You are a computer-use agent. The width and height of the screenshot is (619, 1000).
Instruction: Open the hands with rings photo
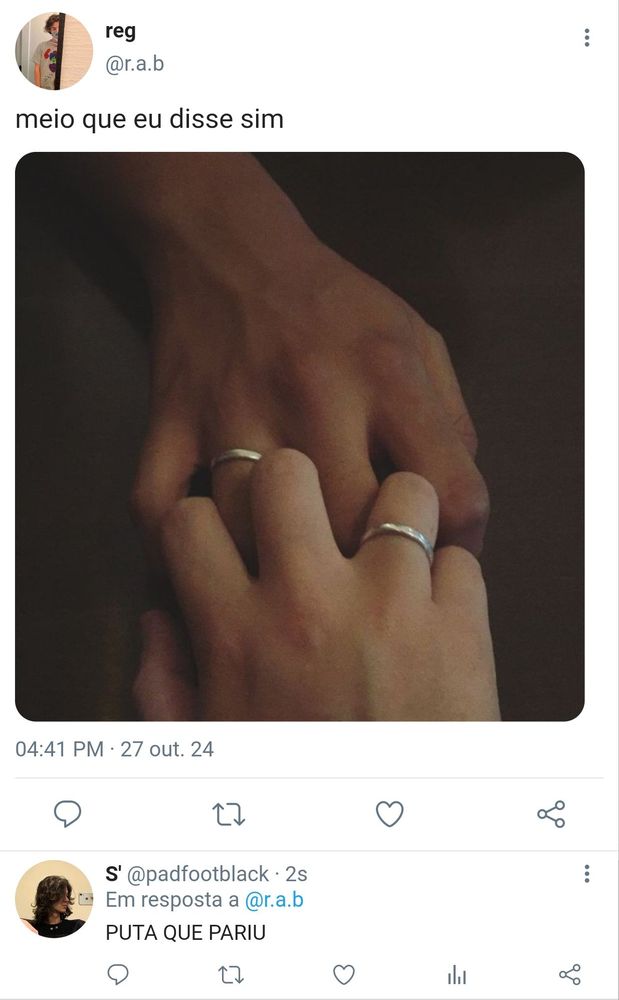tap(300, 436)
